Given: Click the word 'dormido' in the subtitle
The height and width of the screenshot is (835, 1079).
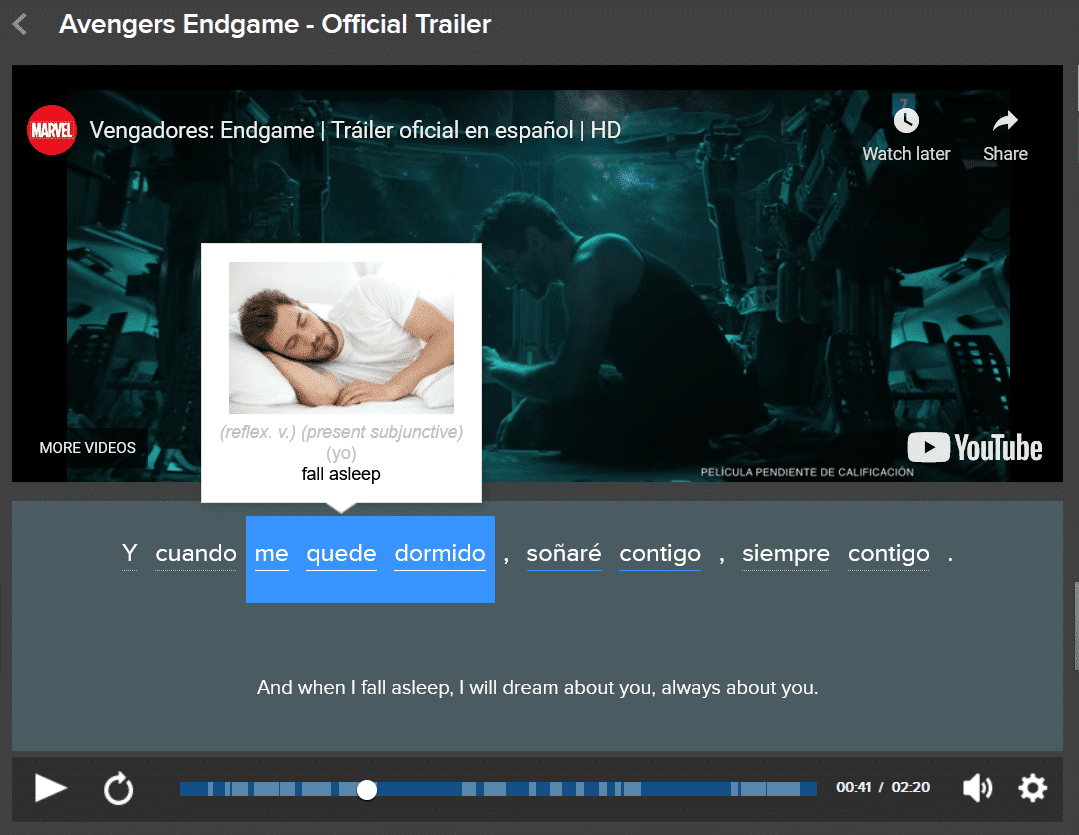Looking at the screenshot, I should point(440,553).
